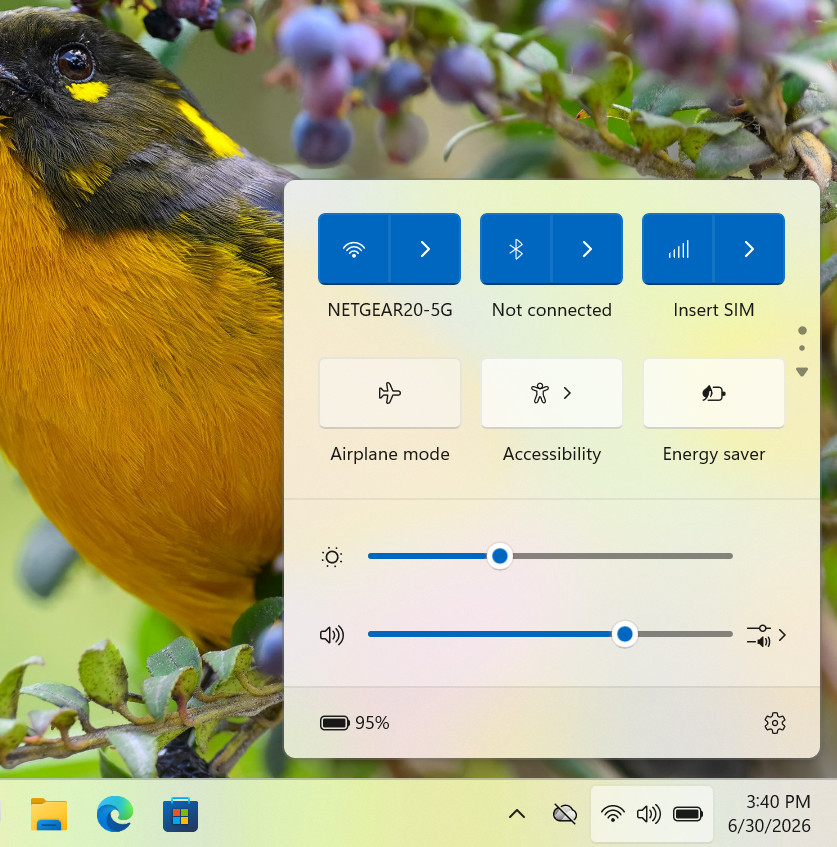The image size is (837, 847).
Task: Toggle Wi-Fi off in quick settings
Action: point(354,249)
